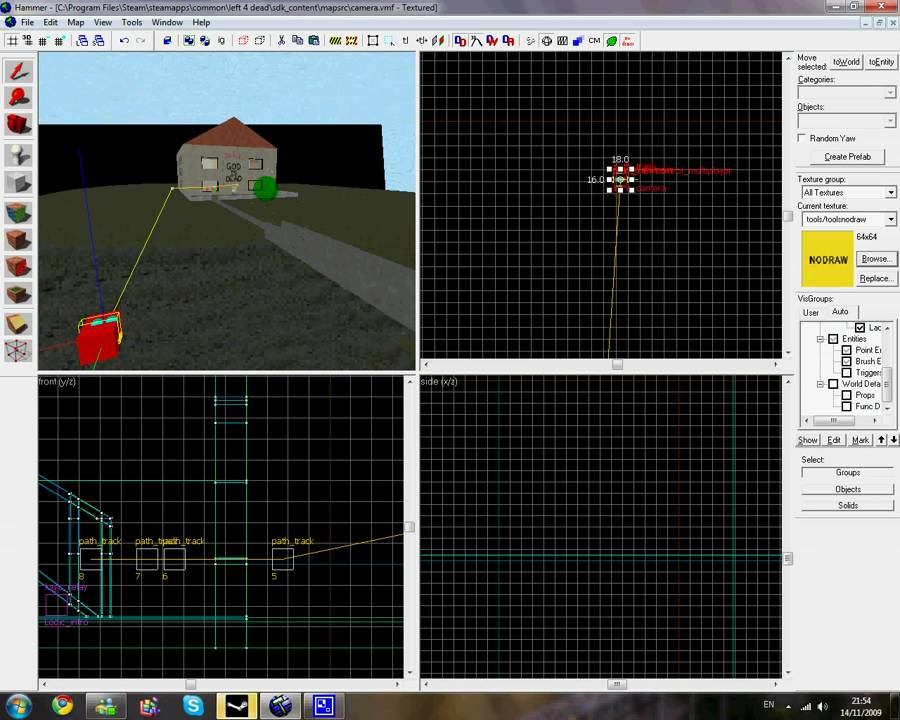Open the Window menu
Screen dimensions: 900x720
tap(167, 22)
